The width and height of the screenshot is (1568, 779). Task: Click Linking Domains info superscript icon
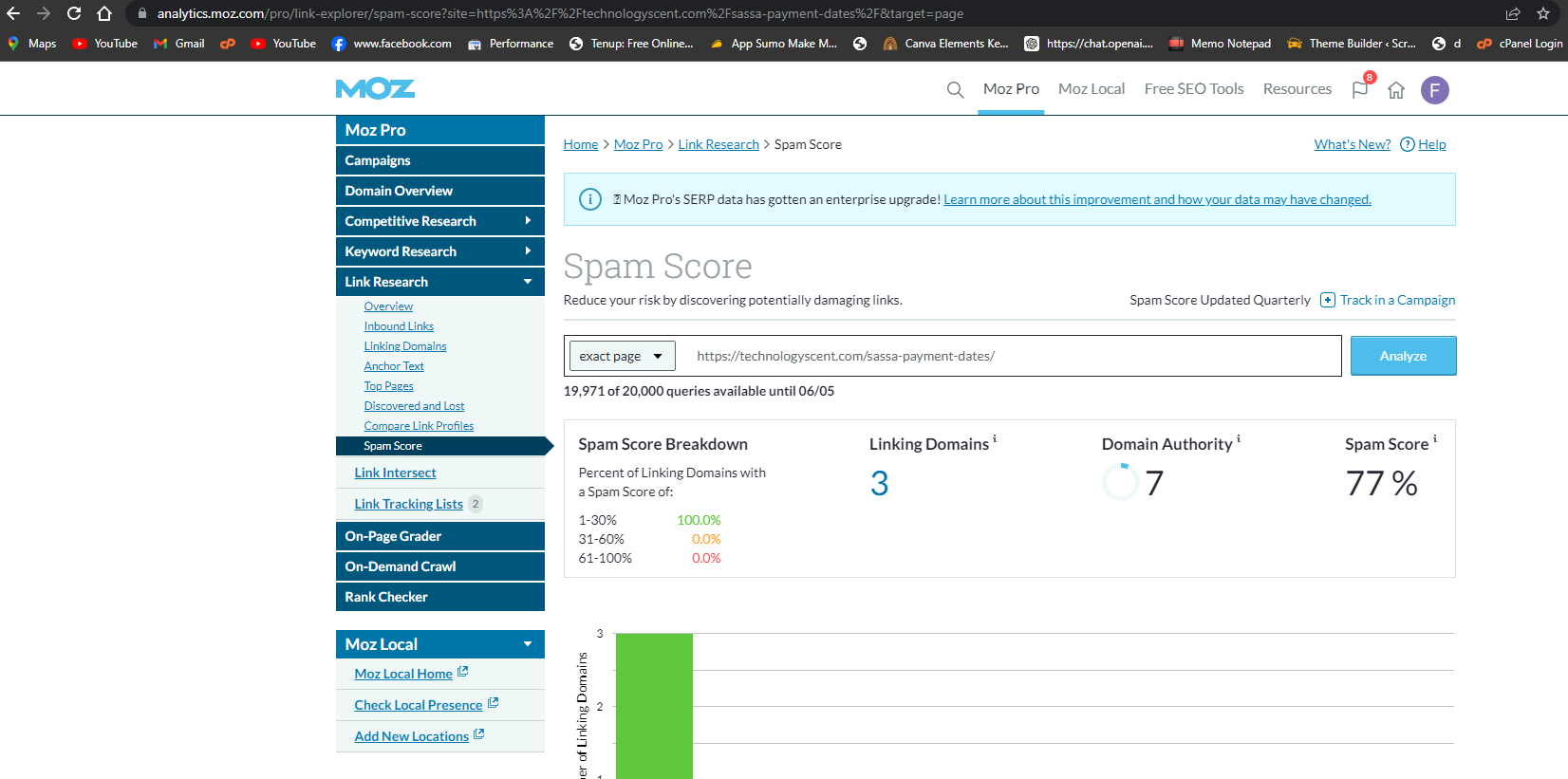click(x=995, y=439)
